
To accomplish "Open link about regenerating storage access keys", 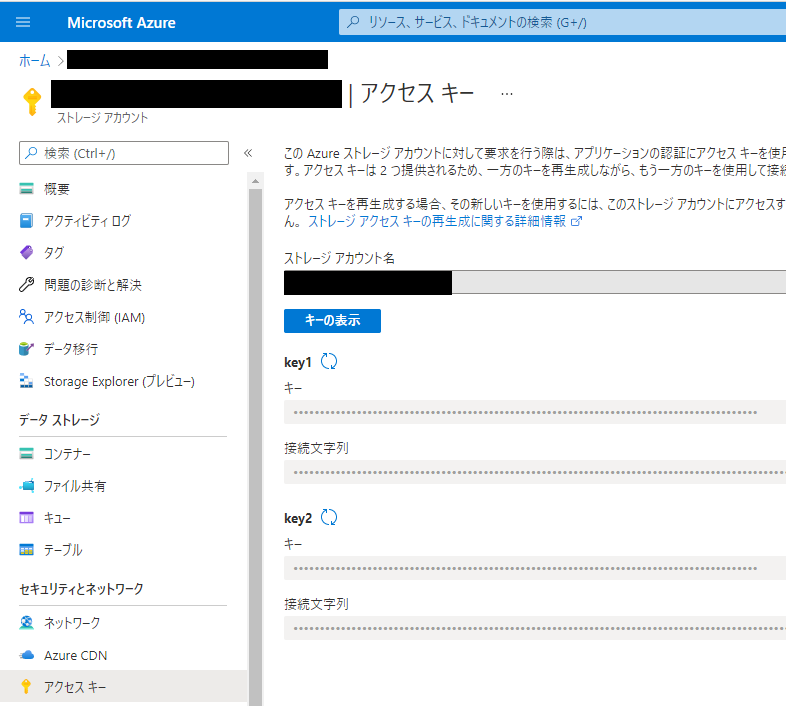I will [x=437, y=221].
